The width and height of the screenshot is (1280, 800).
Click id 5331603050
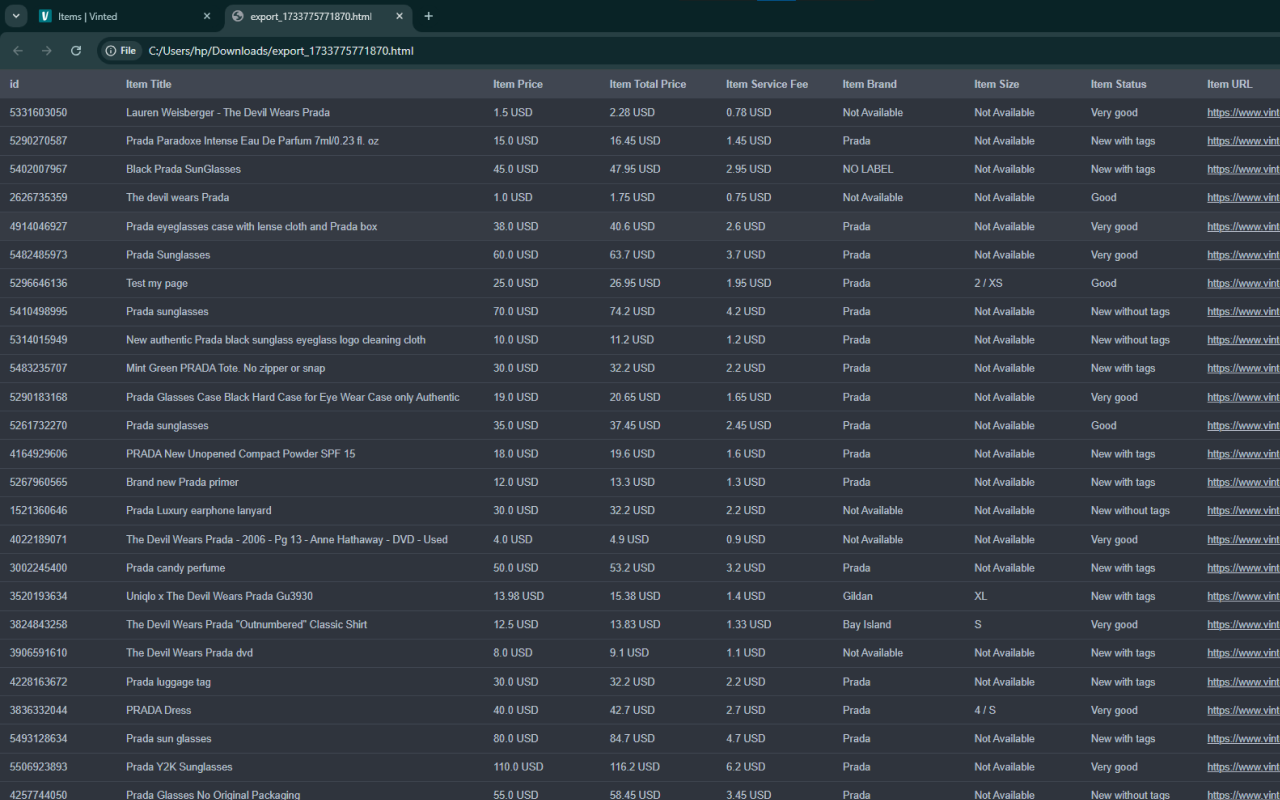pyautogui.click(x=38, y=113)
